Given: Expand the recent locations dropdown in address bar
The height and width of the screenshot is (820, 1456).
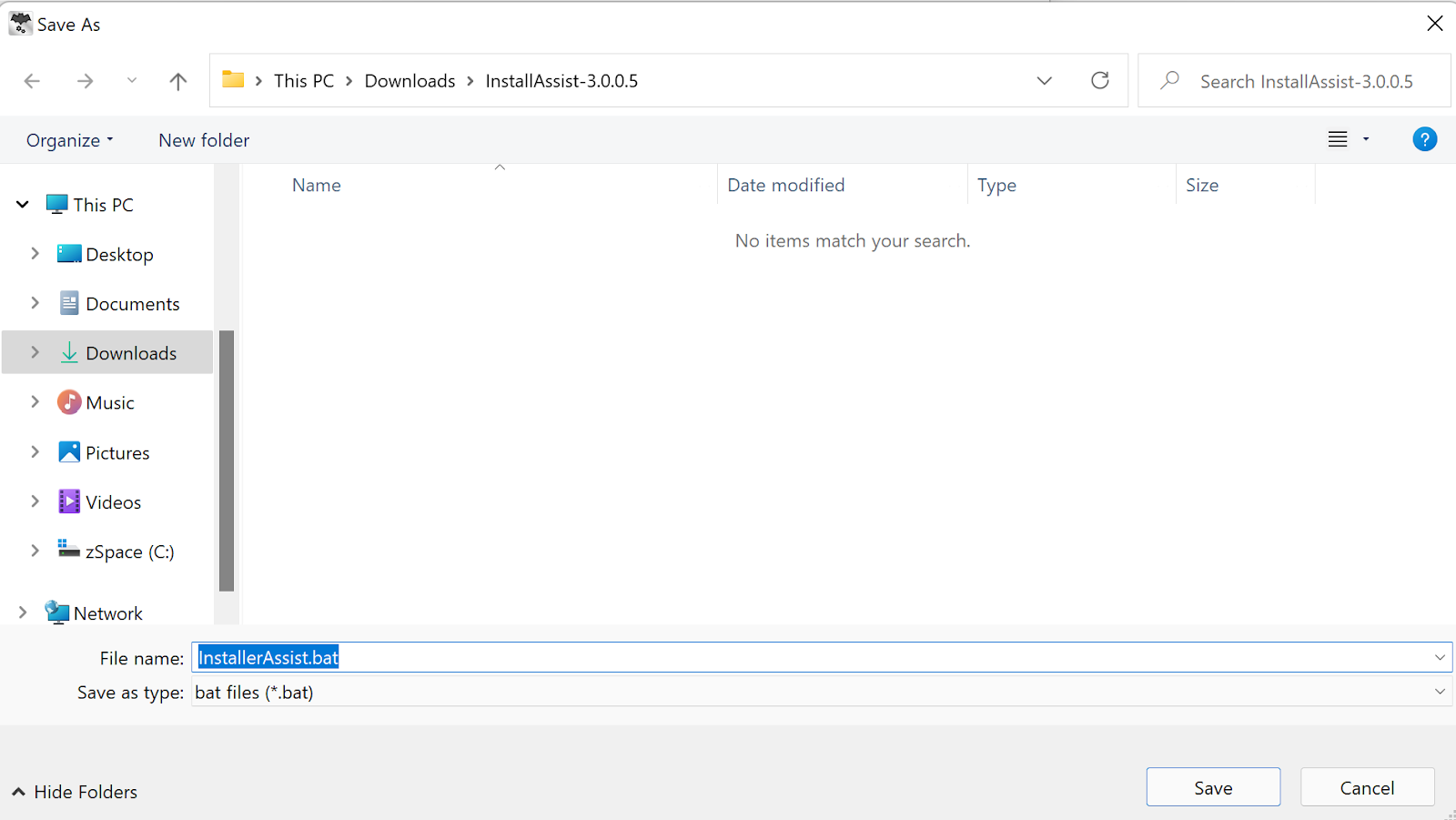Looking at the screenshot, I should coord(1044,80).
